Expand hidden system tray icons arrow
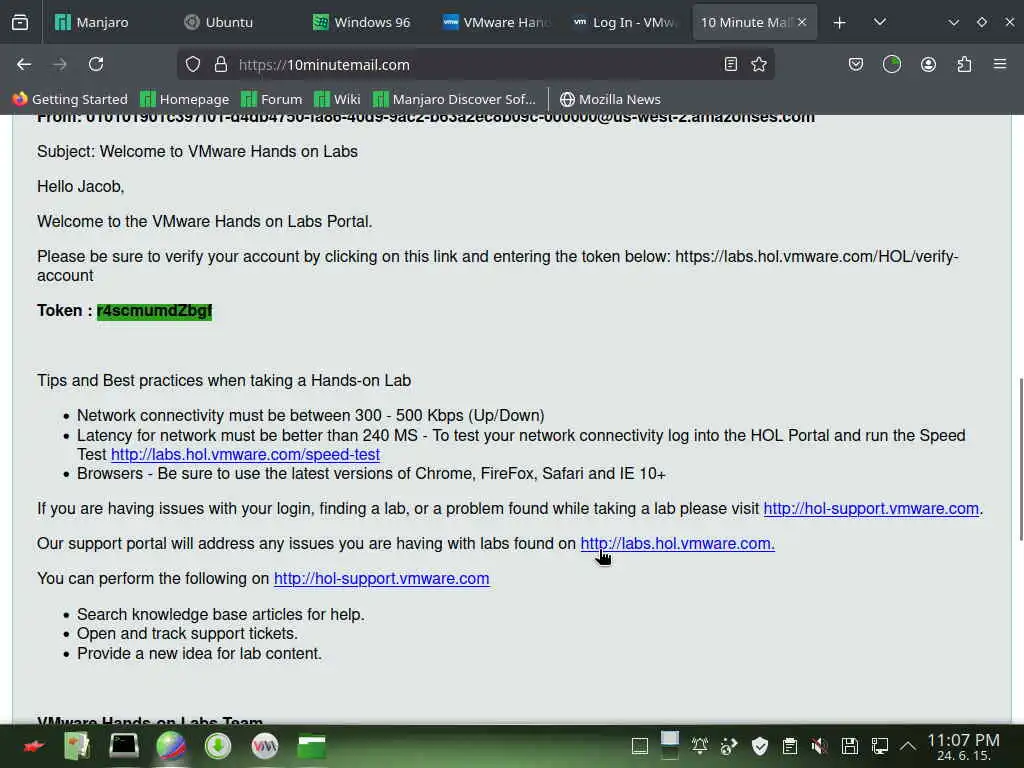Image resolution: width=1024 pixels, height=768 pixels. [x=908, y=746]
